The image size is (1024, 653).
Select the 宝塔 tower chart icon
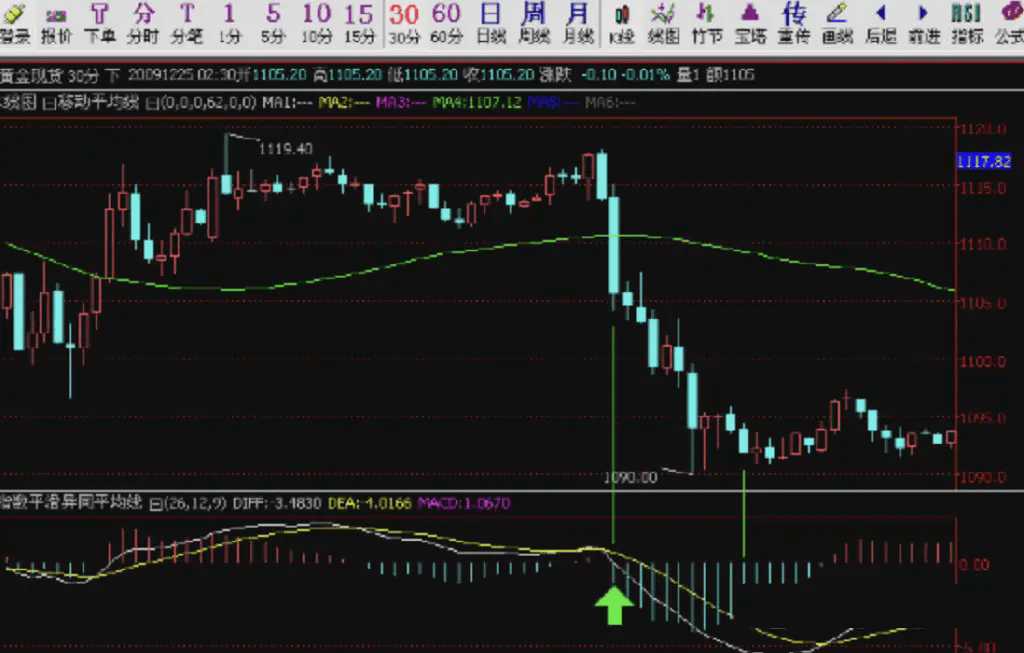pyautogui.click(x=750, y=23)
